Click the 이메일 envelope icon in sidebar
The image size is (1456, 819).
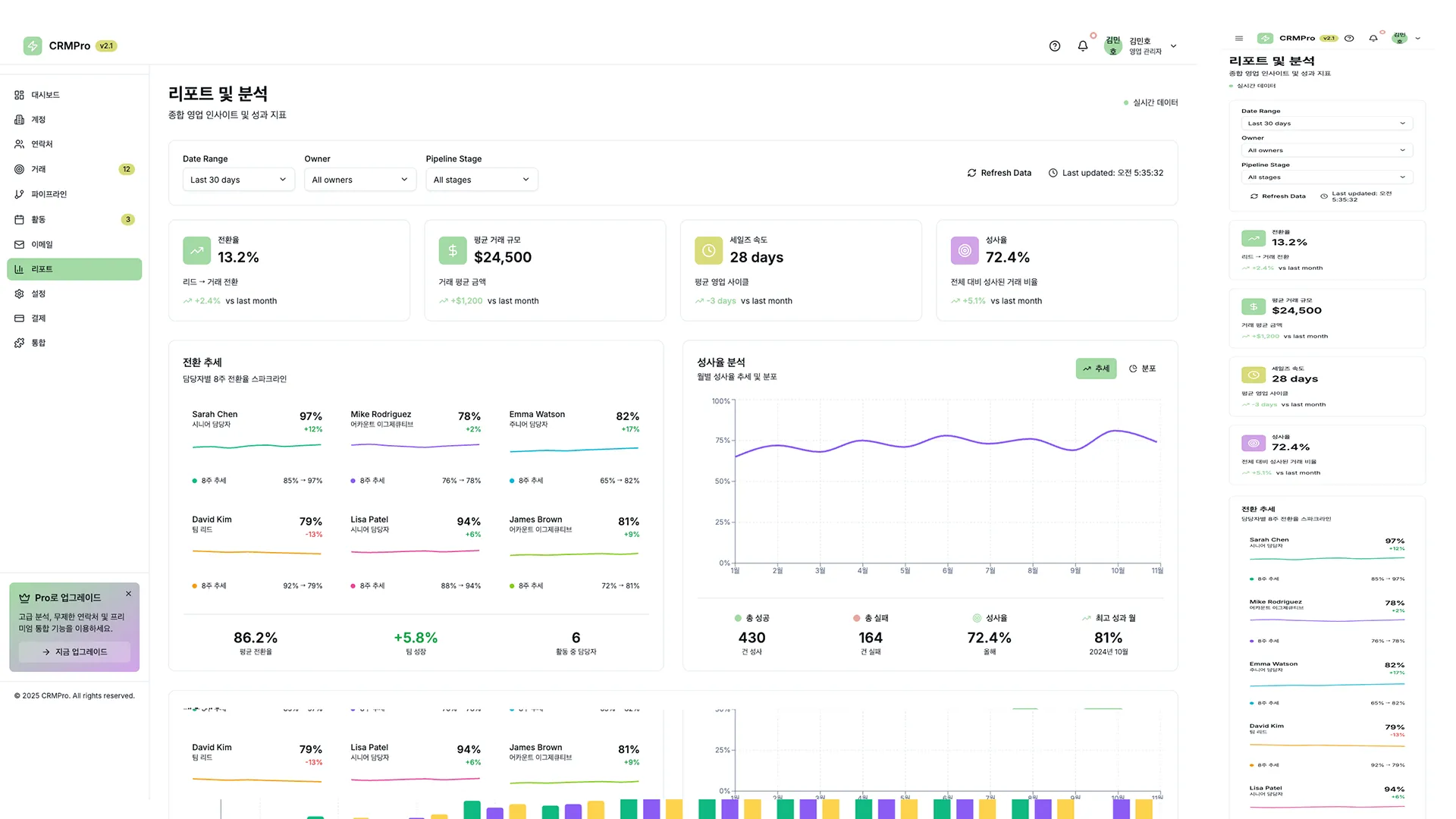click(x=19, y=244)
